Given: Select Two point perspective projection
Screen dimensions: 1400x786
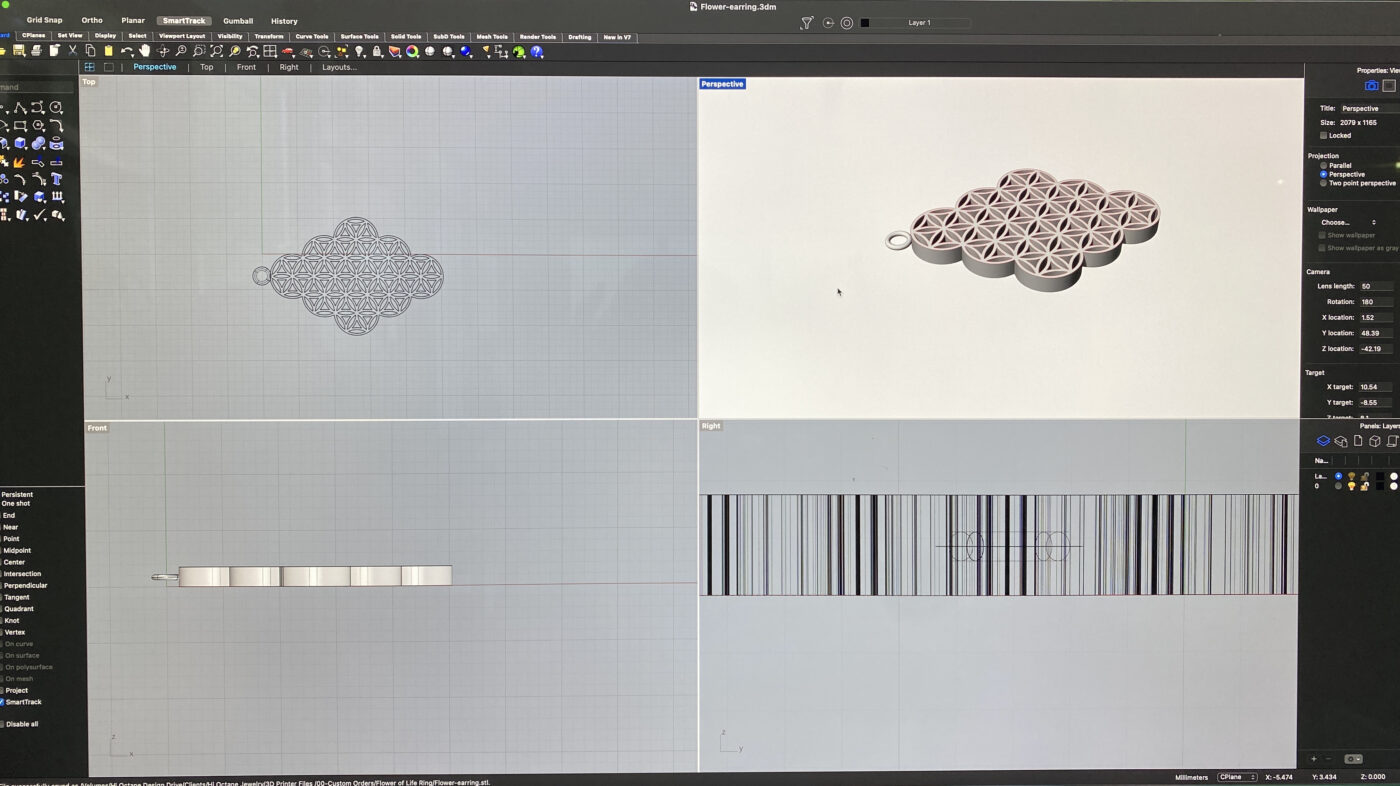Looking at the screenshot, I should tap(1323, 183).
